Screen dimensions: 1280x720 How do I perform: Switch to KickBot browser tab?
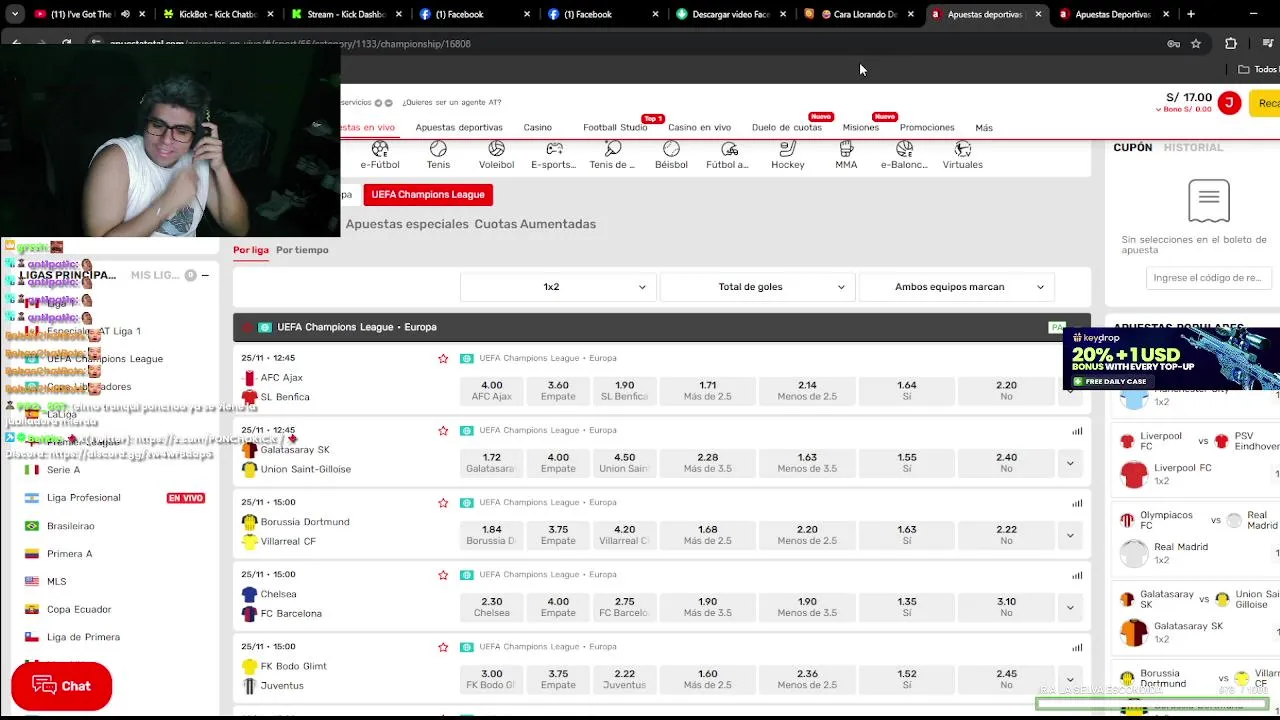218,14
